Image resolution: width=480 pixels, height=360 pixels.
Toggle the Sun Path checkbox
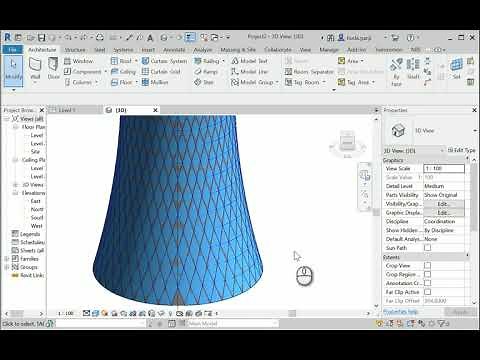(427, 248)
